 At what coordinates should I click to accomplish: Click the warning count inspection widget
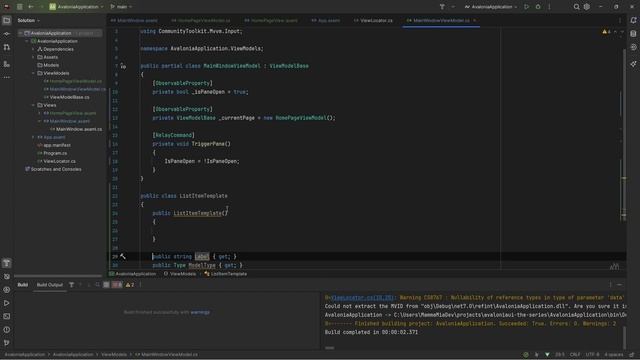pos(607,31)
